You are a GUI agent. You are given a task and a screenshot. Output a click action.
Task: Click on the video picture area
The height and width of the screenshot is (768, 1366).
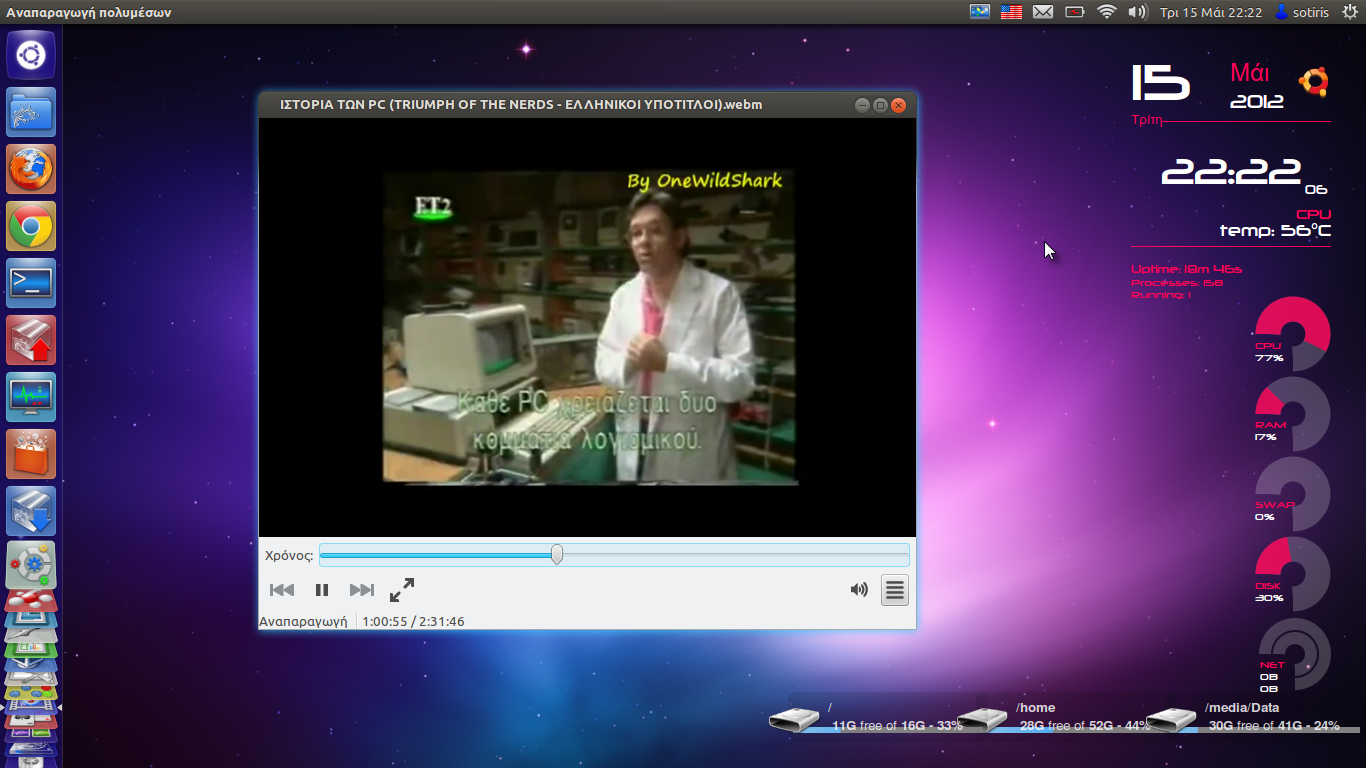(x=588, y=328)
